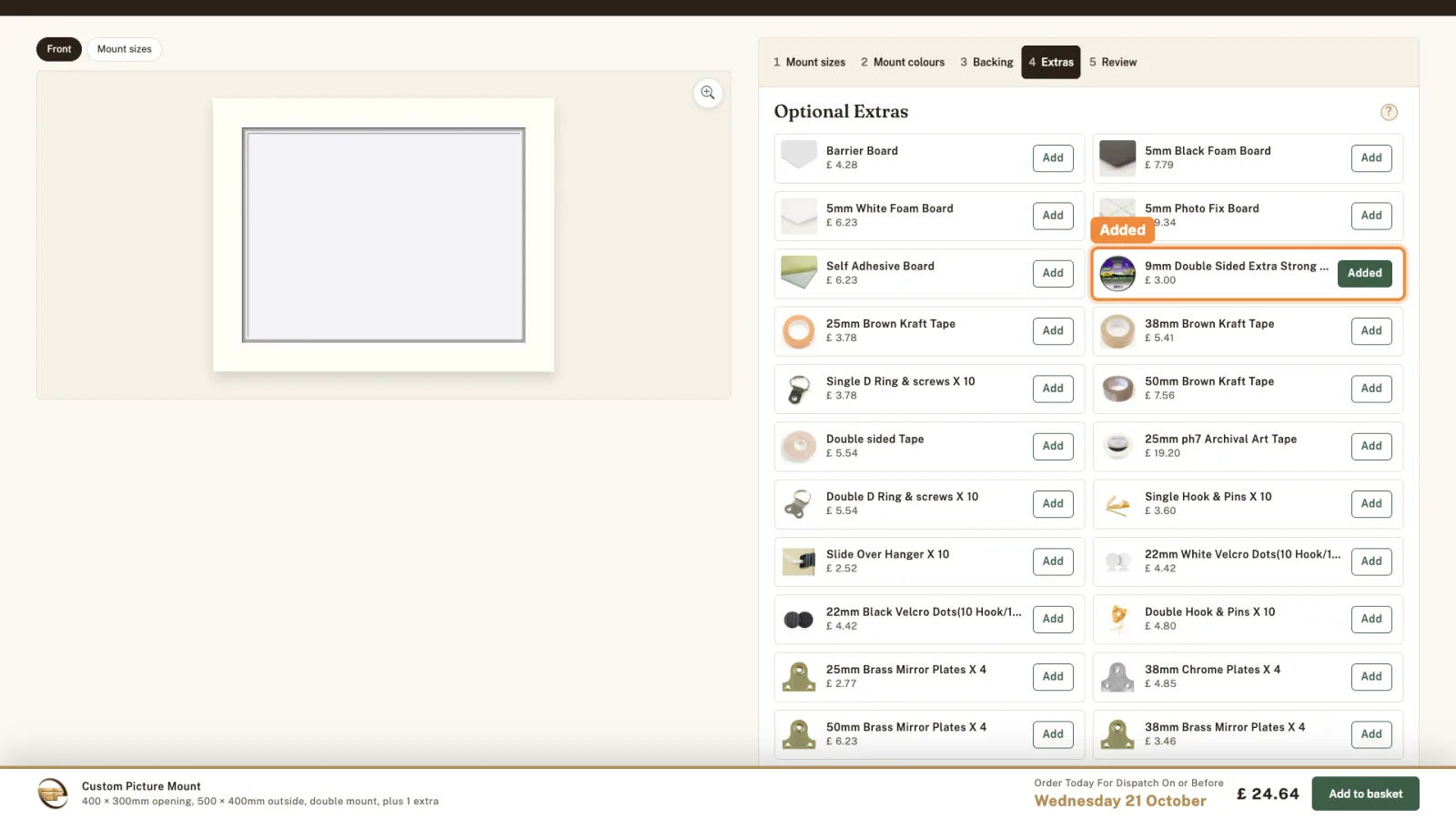Click the 25mm Brass Mirror Plates image
Viewport: 1456px width, 819px height.
point(799,676)
